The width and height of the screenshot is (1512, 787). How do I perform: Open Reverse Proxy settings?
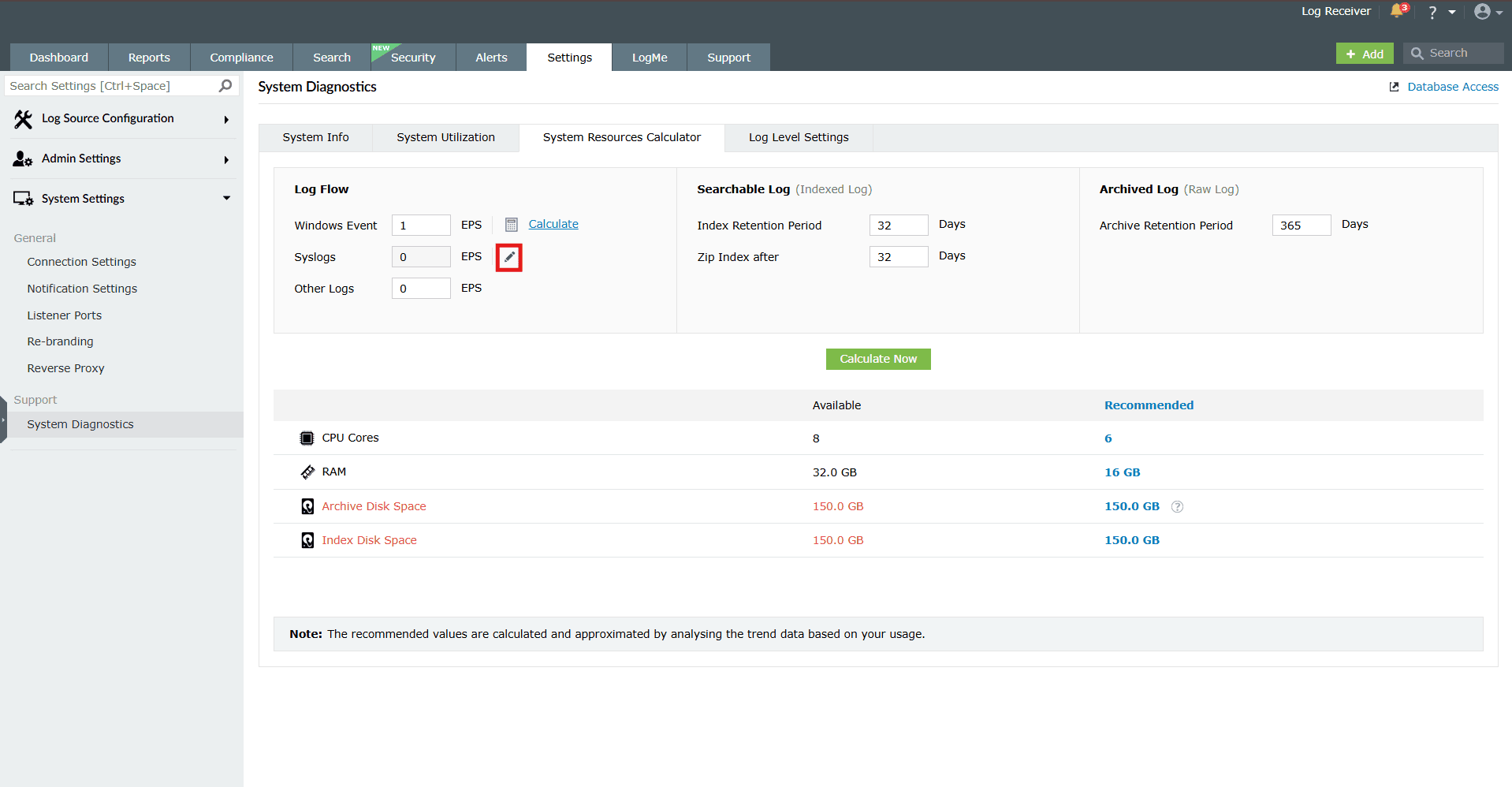[x=65, y=368]
